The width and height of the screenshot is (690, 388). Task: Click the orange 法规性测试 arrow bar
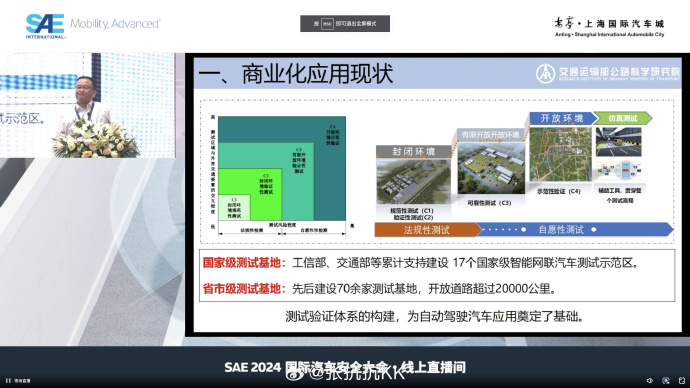pyautogui.click(x=427, y=230)
